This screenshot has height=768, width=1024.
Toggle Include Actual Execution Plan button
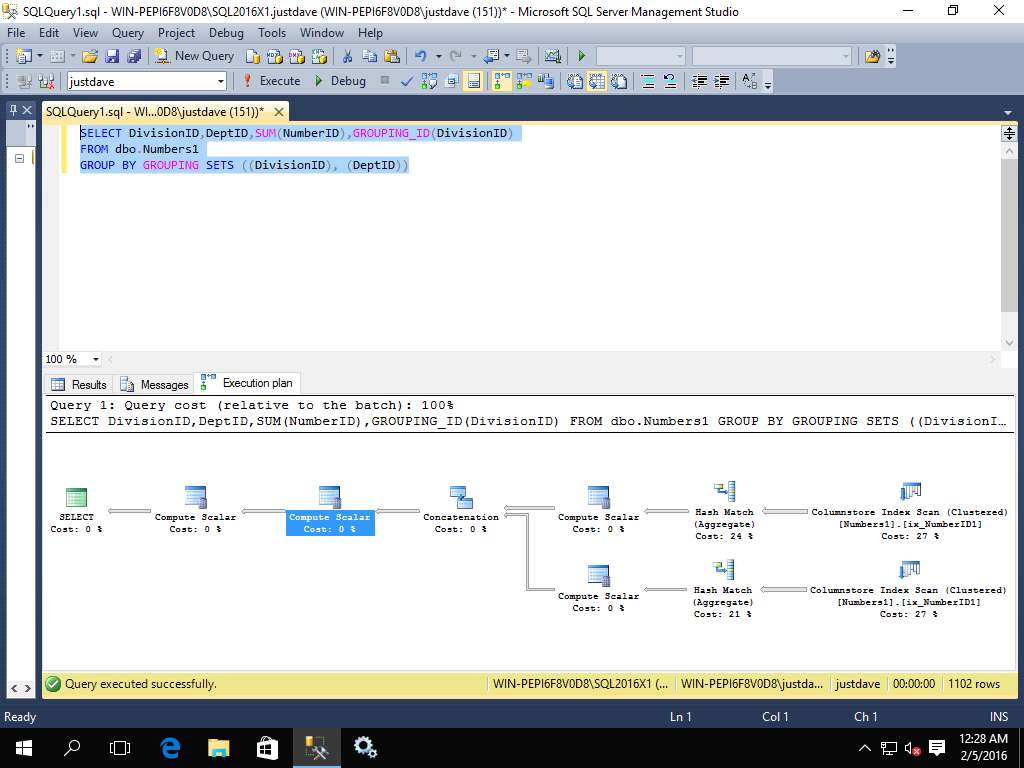click(x=502, y=81)
